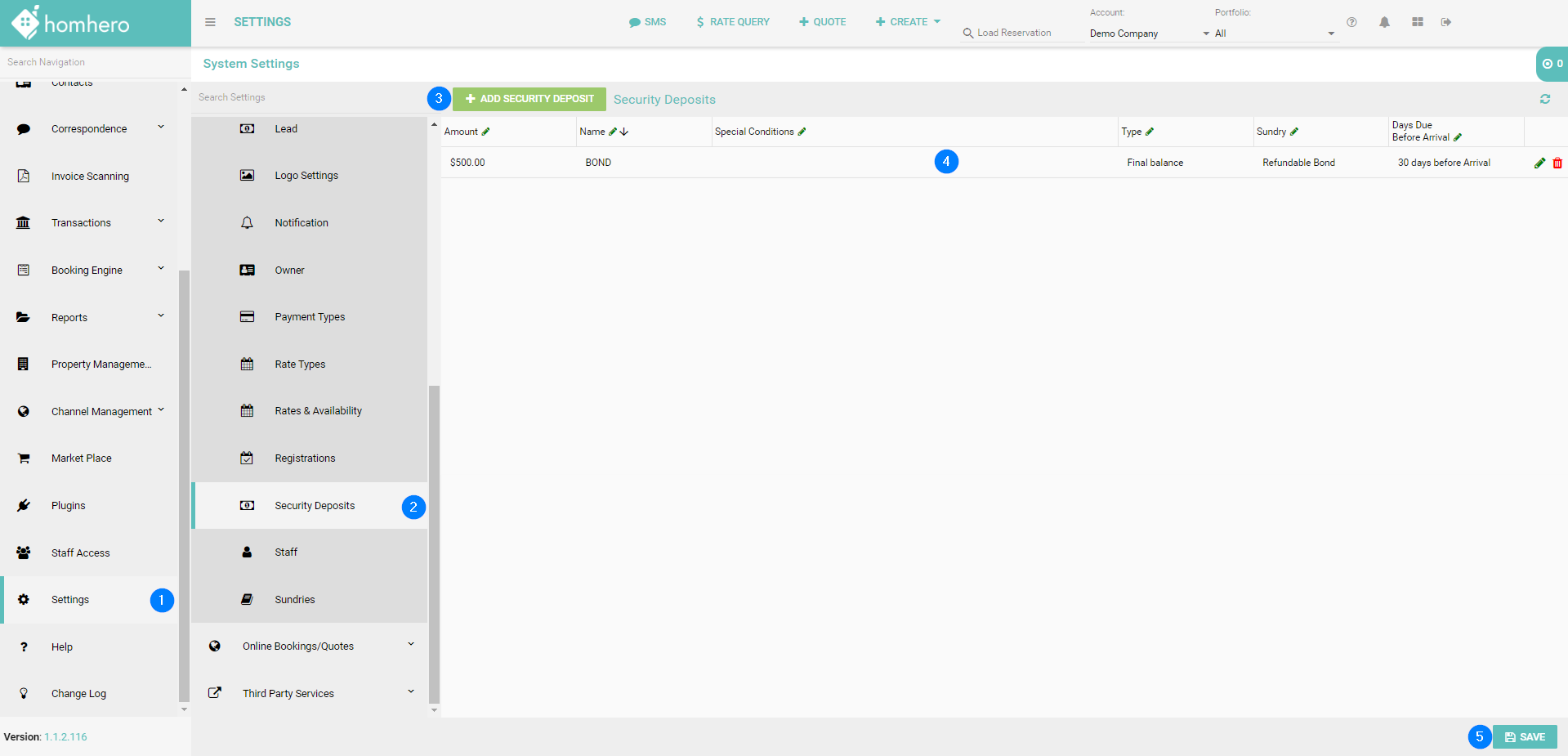The width and height of the screenshot is (1568, 756).
Task: Open the notifications bell icon
Action: (x=1384, y=22)
